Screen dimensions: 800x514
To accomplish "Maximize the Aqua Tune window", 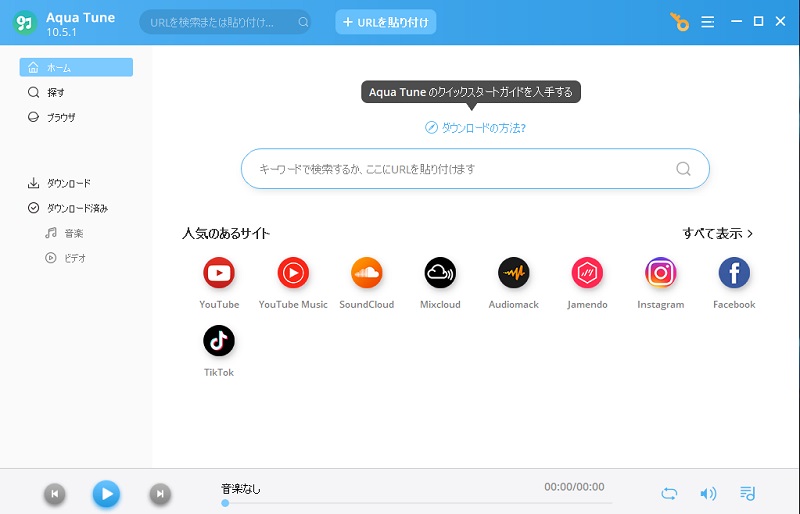I will tap(758, 21).
